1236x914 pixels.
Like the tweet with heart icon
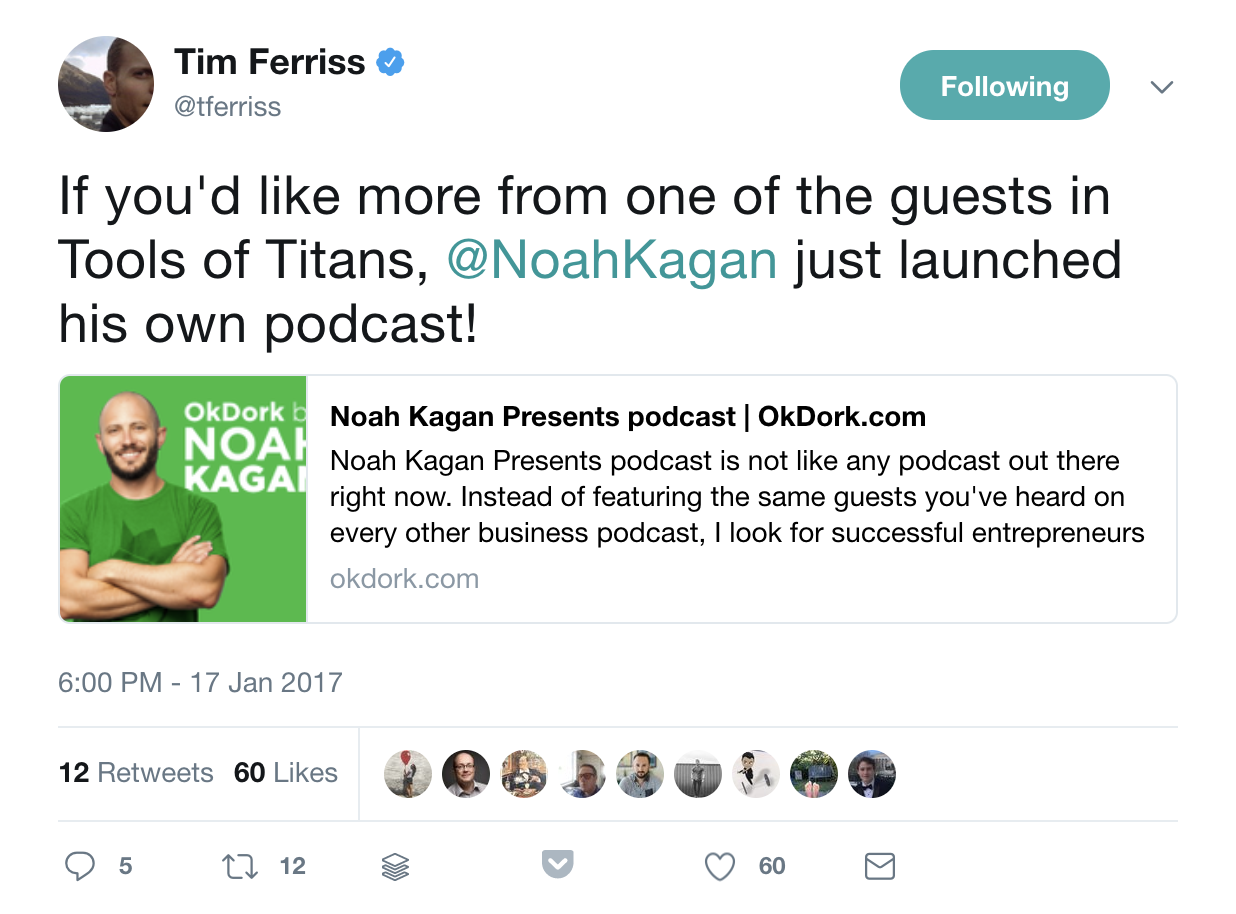[x=720, y=866]
